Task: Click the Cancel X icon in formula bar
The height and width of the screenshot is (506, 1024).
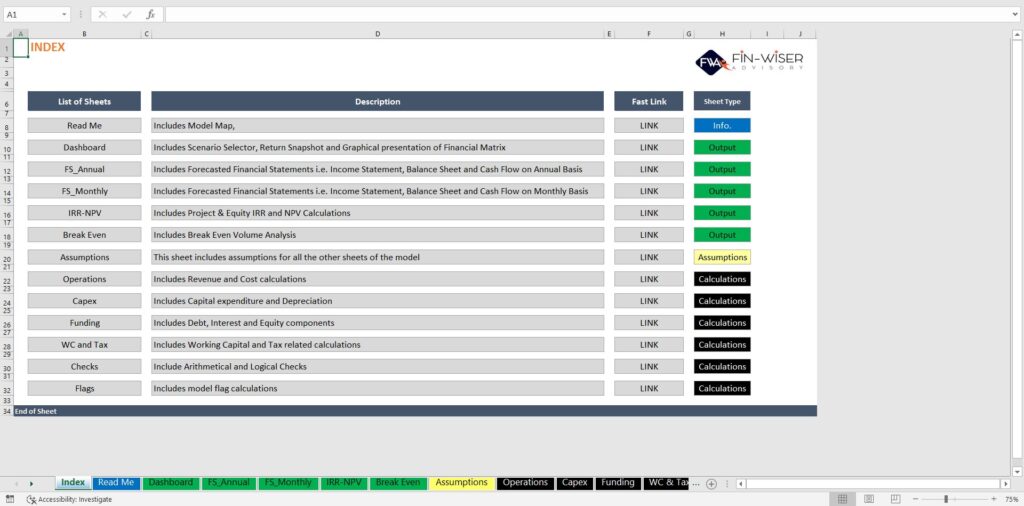Action: tap(102, 15)
